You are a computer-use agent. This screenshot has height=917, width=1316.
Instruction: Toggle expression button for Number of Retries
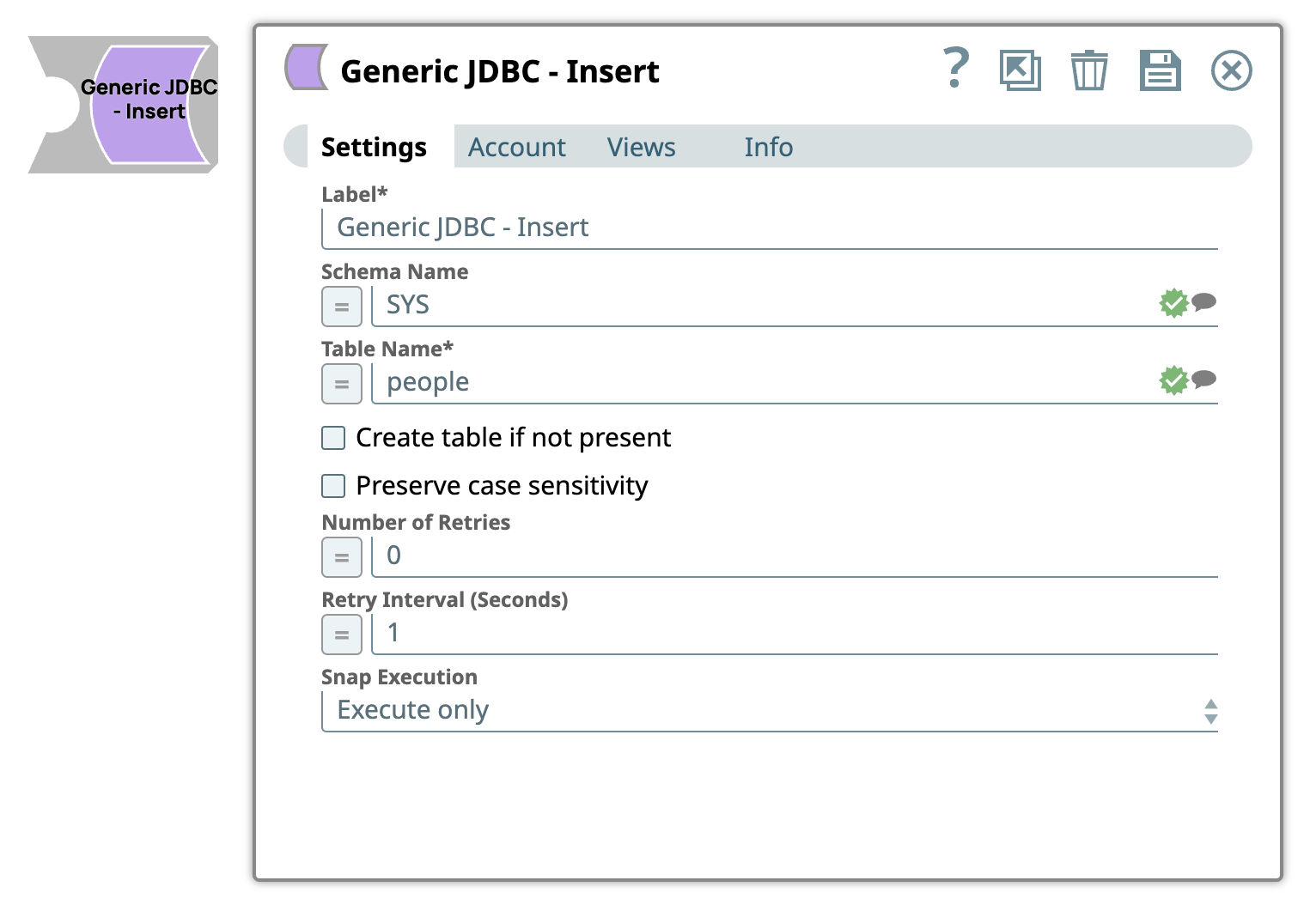click(342, 557)
